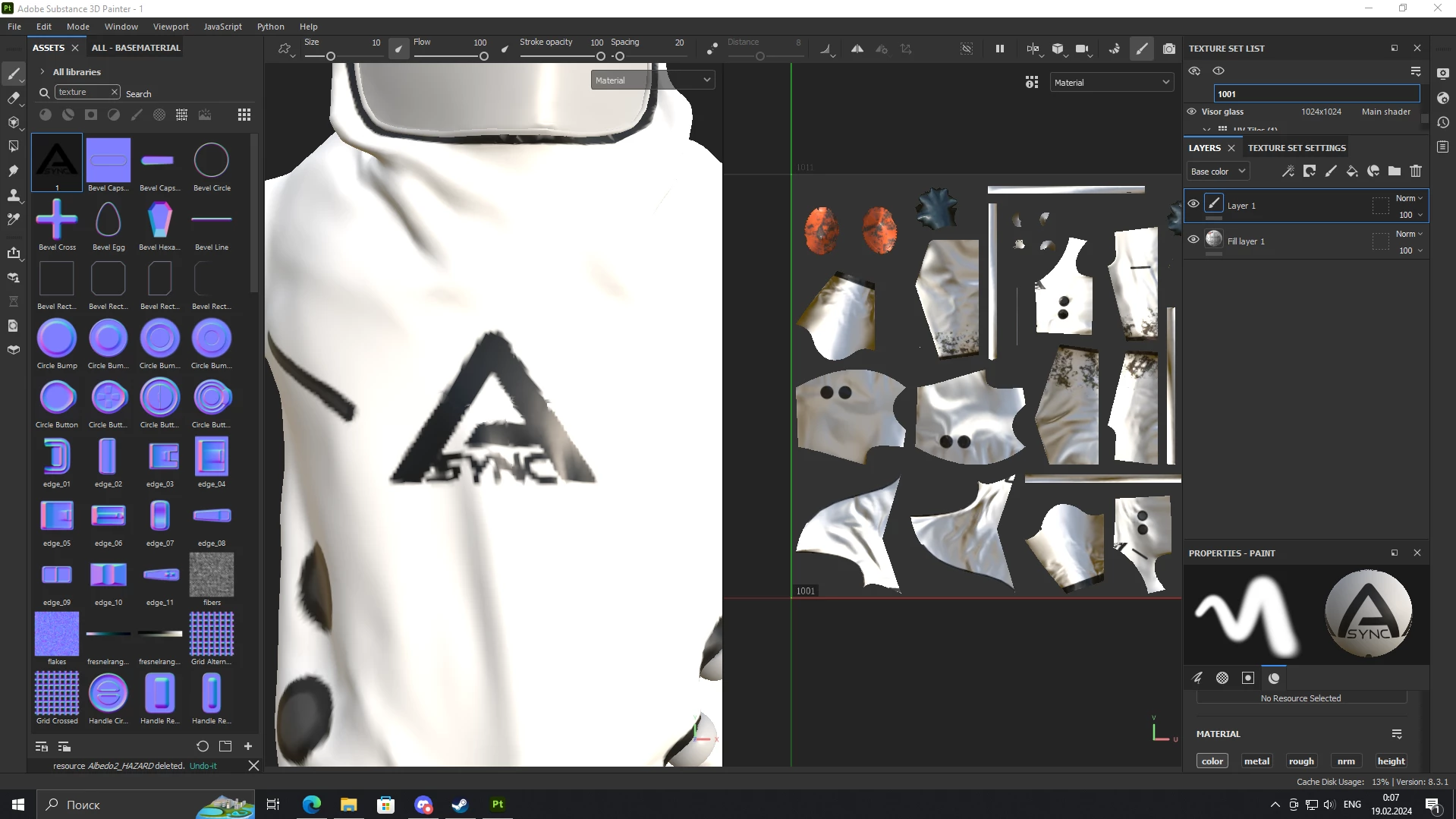Open the lazy mouse icon in toolbar

pos(712,49)
